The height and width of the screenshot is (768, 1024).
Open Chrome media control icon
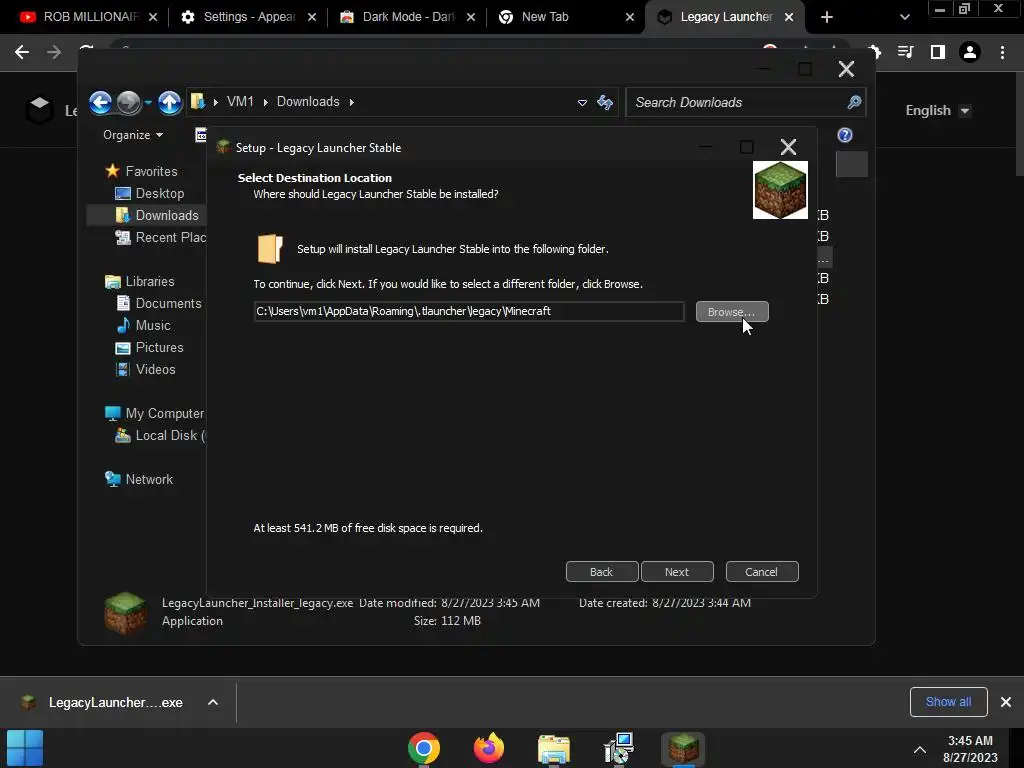tap(905, 52)
